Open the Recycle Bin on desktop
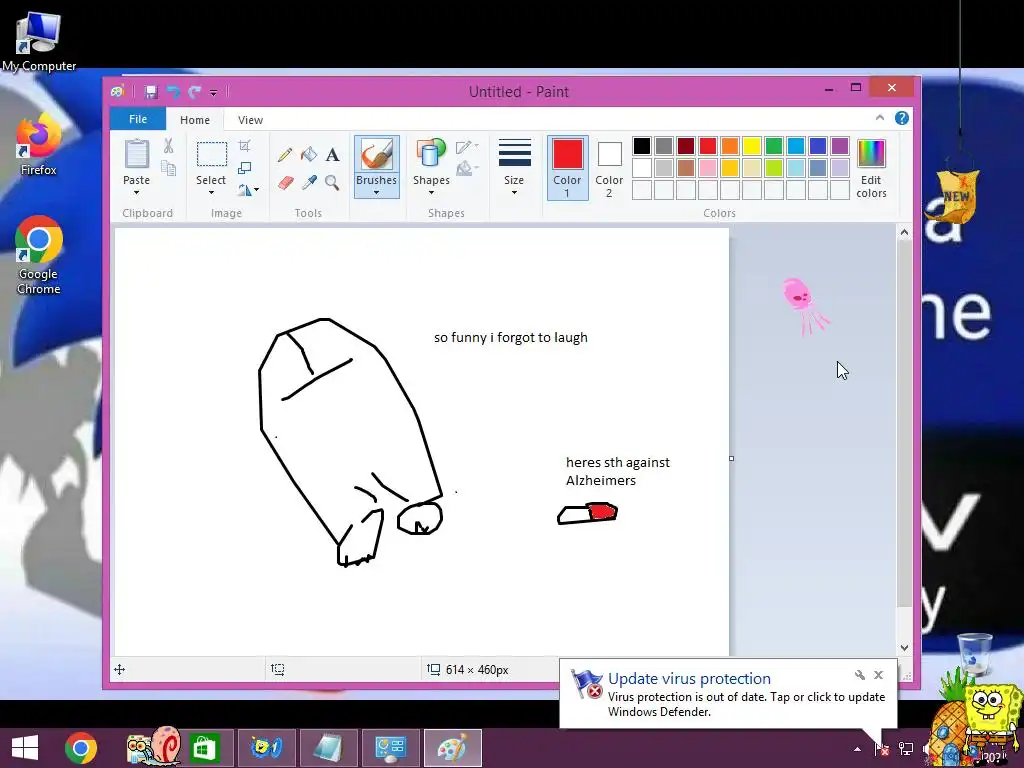 (x=973, y=653)
